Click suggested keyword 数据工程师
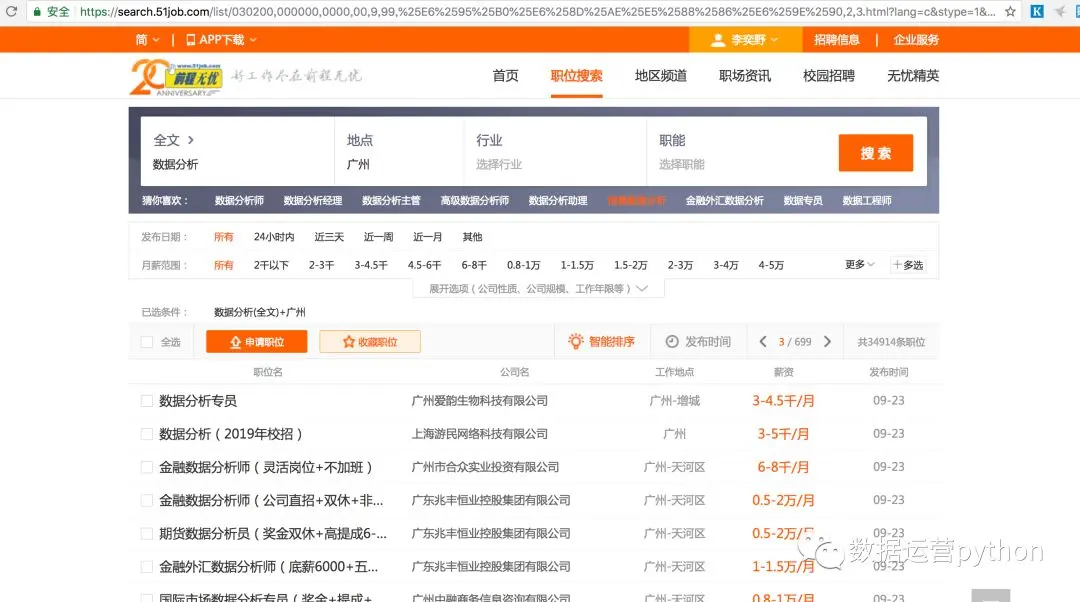1080x602 pixels. pyautogui.click(x=867, y=200)
